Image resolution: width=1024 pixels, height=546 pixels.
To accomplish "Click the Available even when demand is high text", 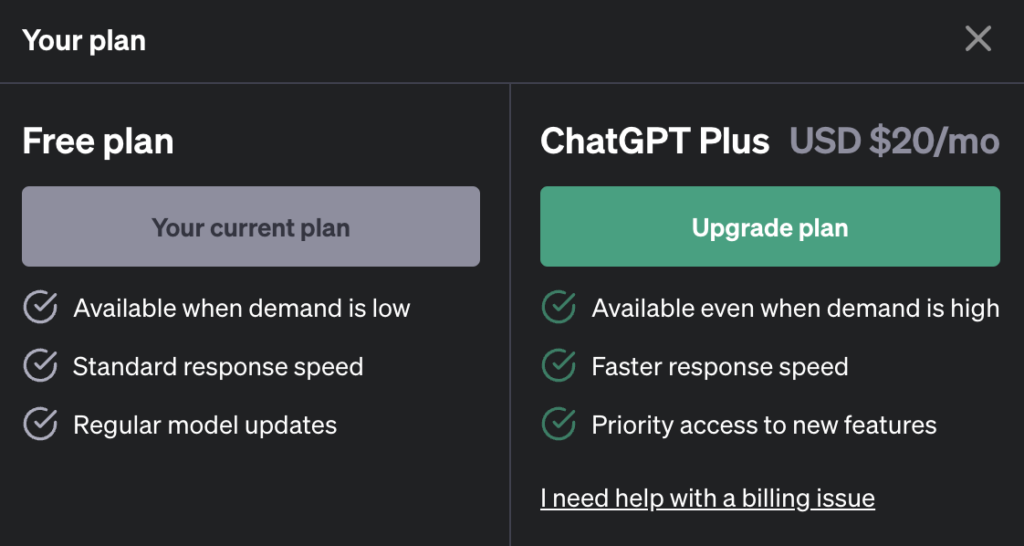I will click(x=795, y=308).
